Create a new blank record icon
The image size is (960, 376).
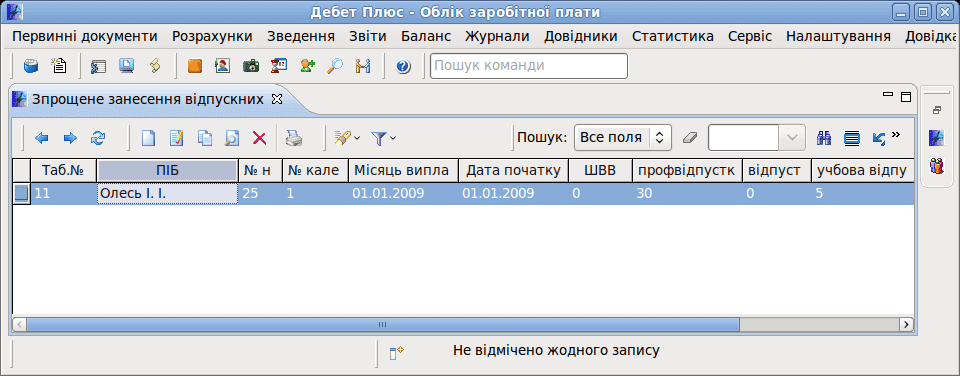[148, 138]
